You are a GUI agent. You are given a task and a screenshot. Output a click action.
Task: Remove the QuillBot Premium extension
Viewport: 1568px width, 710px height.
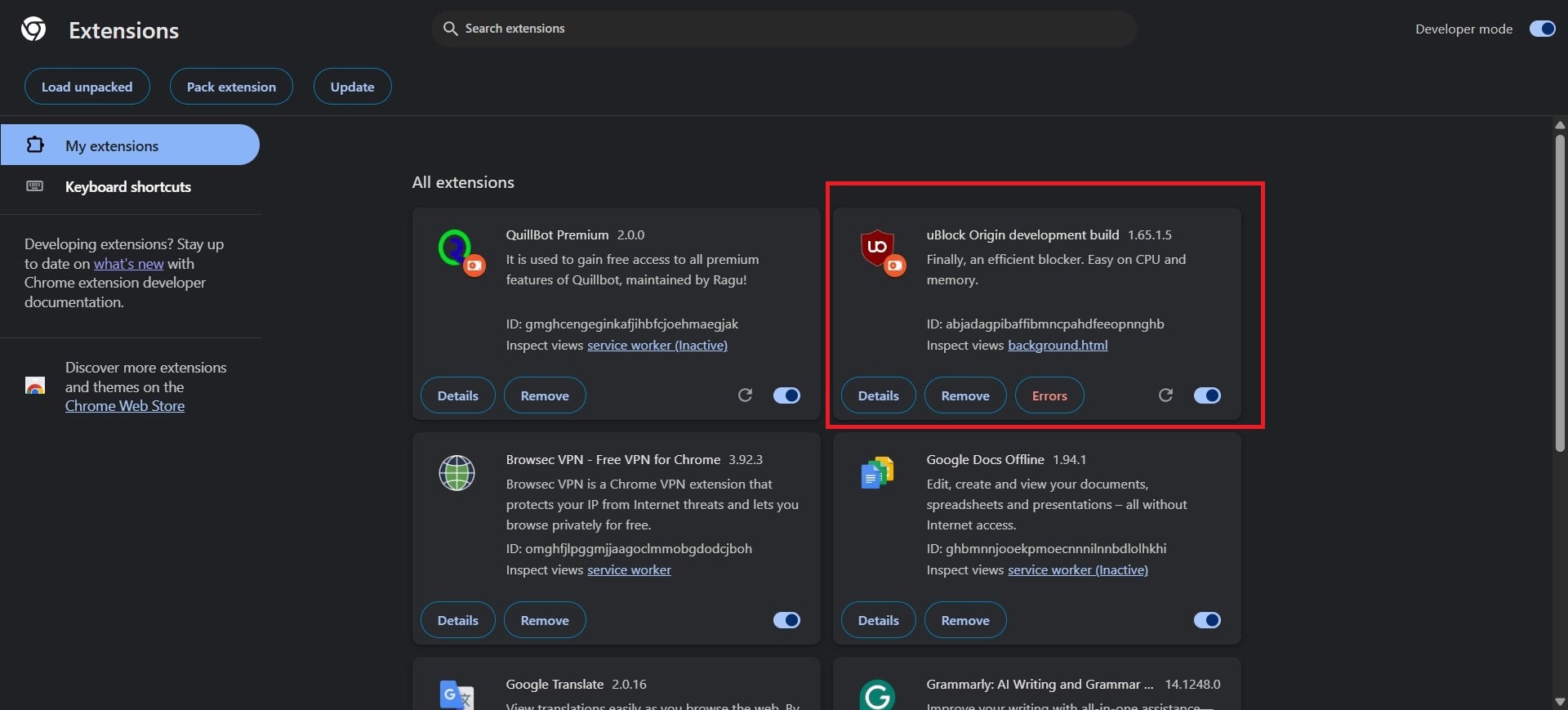(x=545, y=395)
